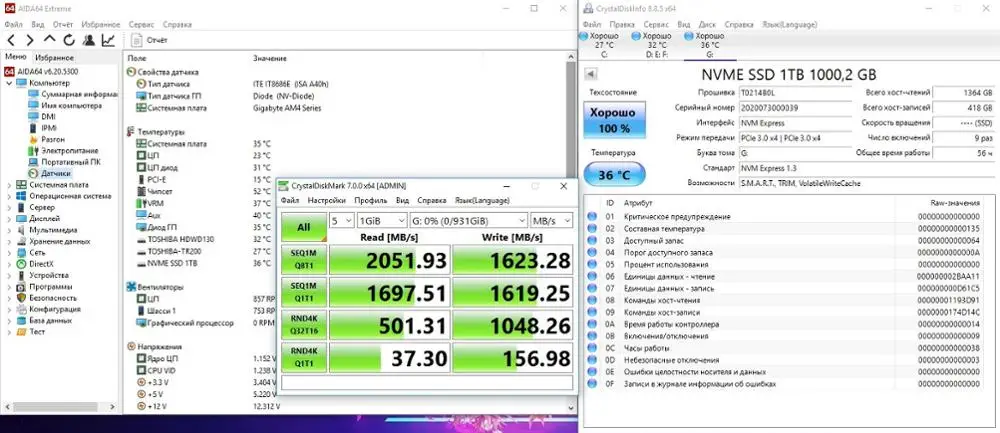Select the Чипсет temperature row
This screenshot has width=1000, height=433.
[205, 191]
